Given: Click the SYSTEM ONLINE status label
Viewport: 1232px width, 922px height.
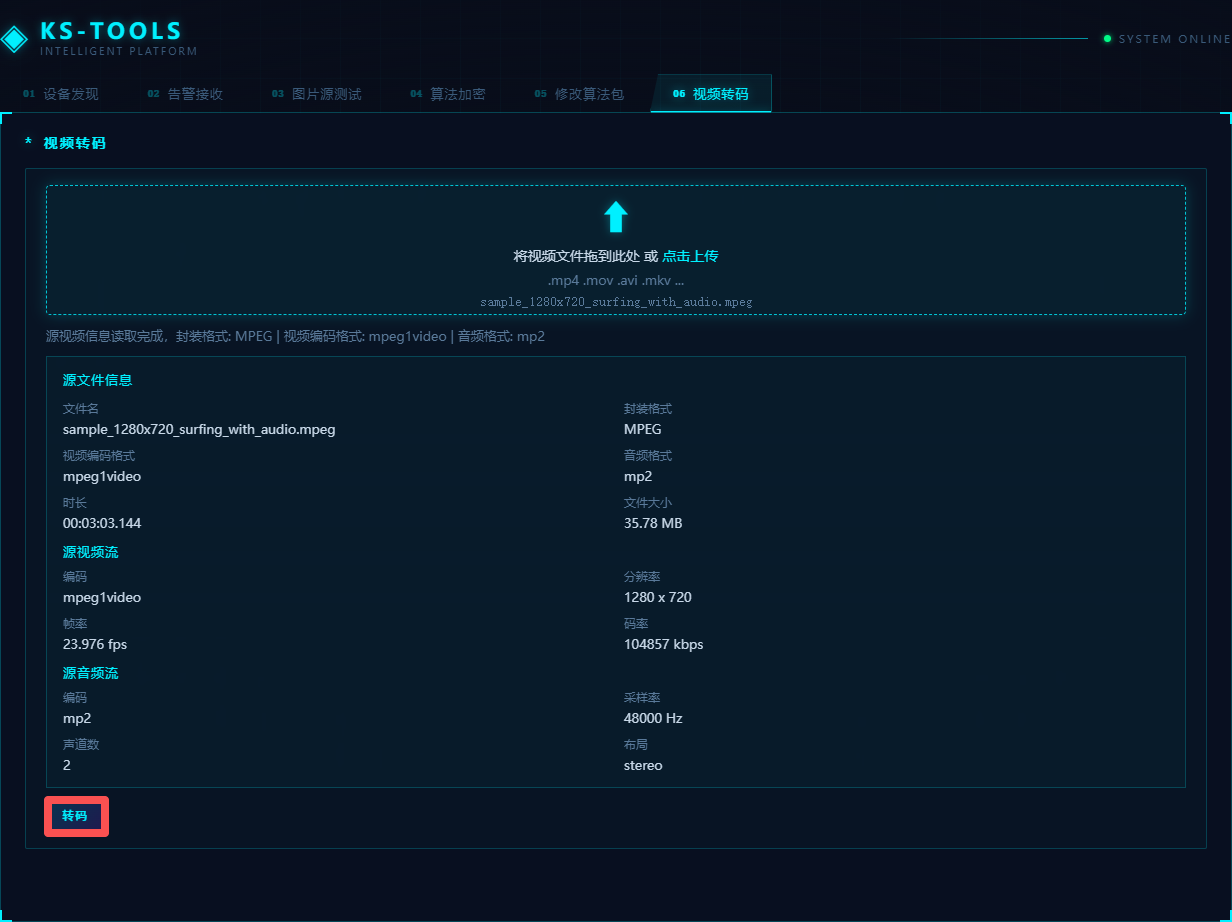Looking at the screenshot, I should 1174,39.
